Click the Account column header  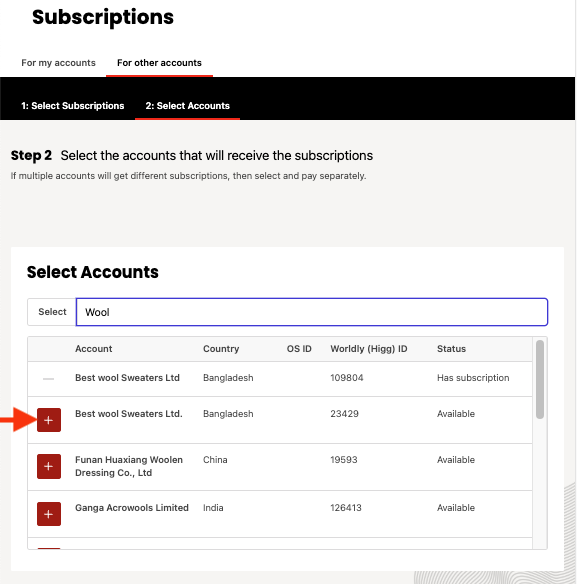[x=93, y=349]
